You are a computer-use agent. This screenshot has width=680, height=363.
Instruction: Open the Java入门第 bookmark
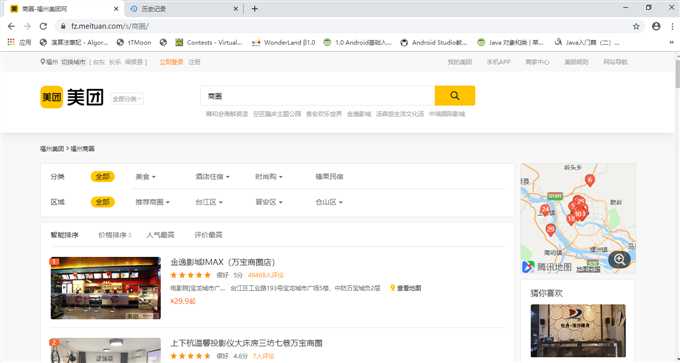[x=587, y=43]
